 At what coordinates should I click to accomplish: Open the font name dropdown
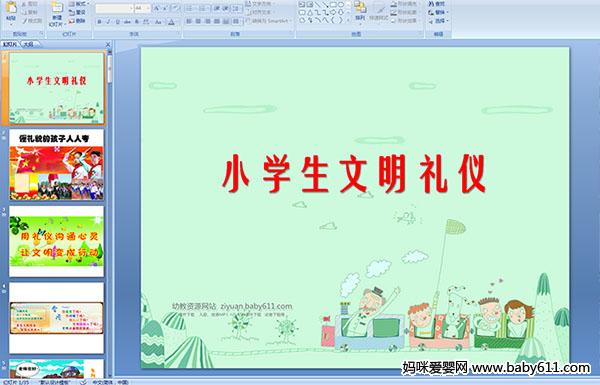point(131,8)
